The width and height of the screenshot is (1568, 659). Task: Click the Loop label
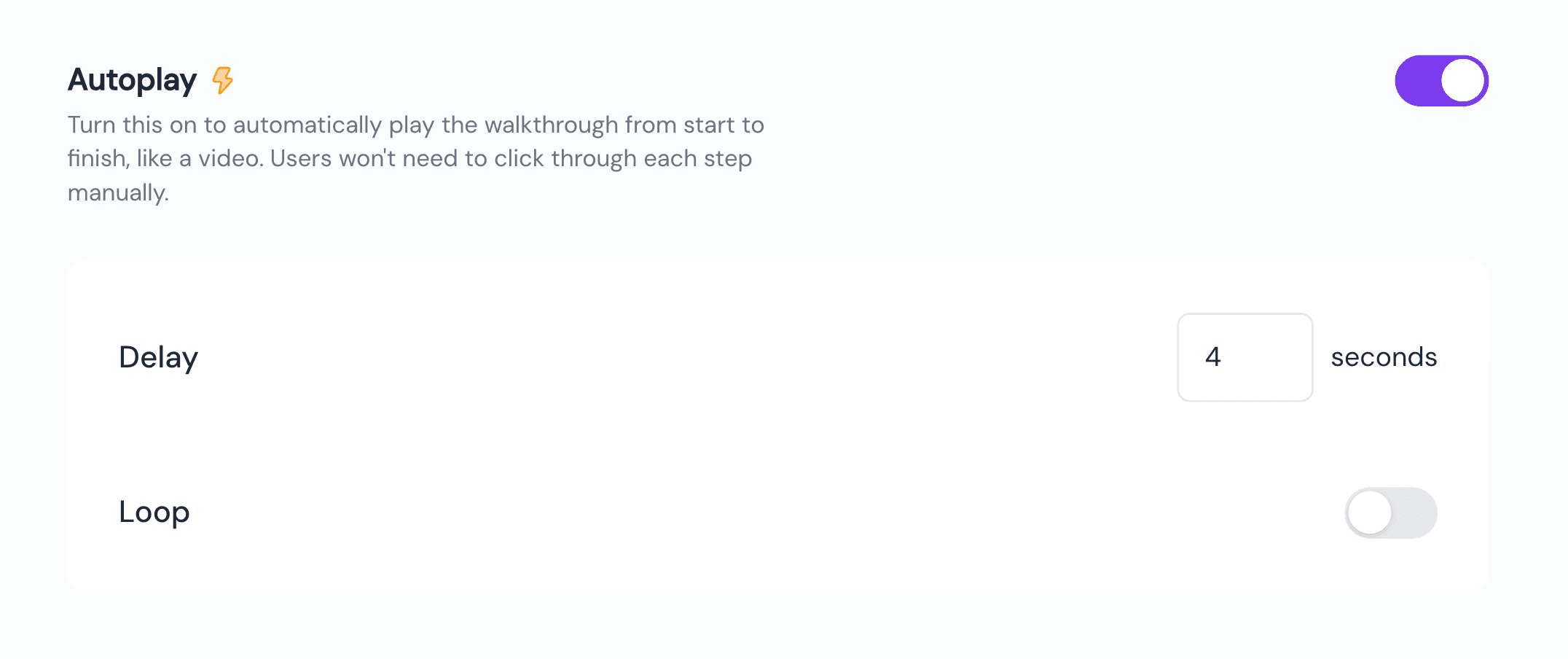pyautogui.click(x=154, y=512)
